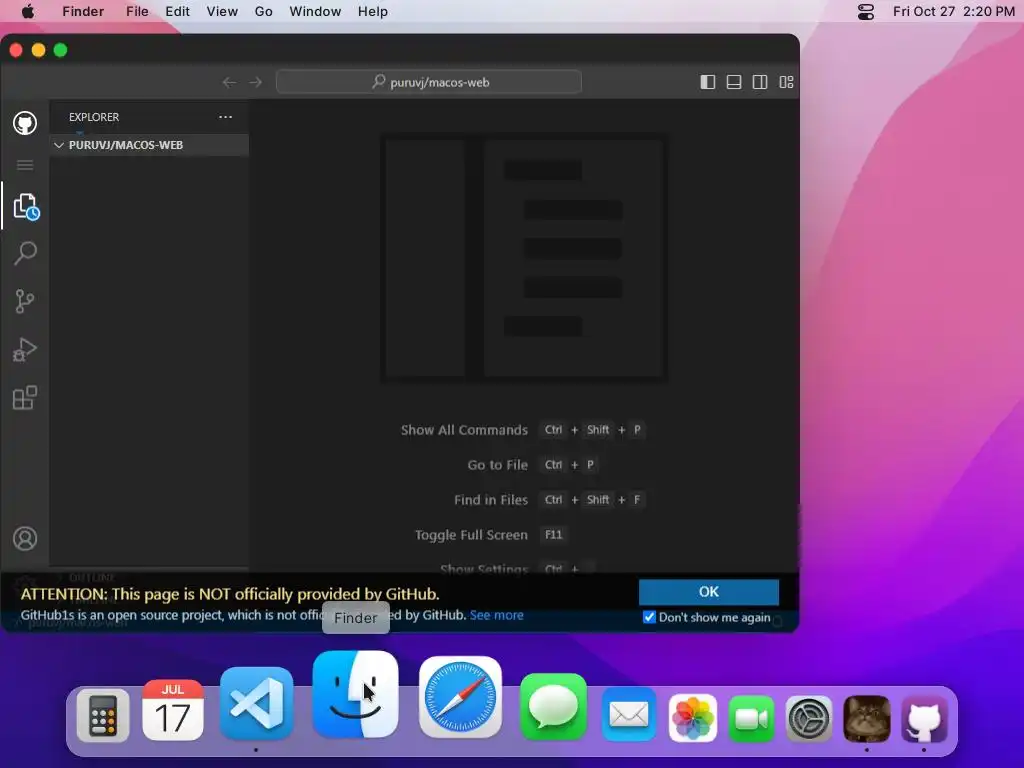
Task: Uncheck Don't show me again
Action: [x=649, y=617]
